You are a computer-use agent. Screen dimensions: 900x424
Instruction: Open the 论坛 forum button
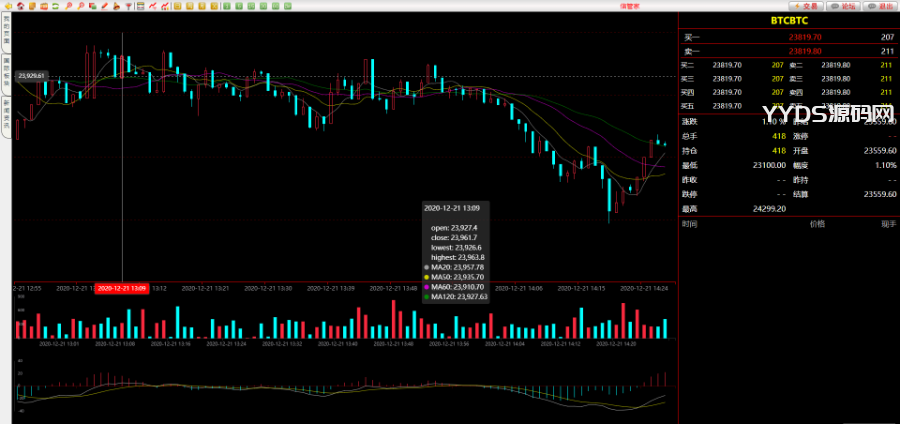844,6
